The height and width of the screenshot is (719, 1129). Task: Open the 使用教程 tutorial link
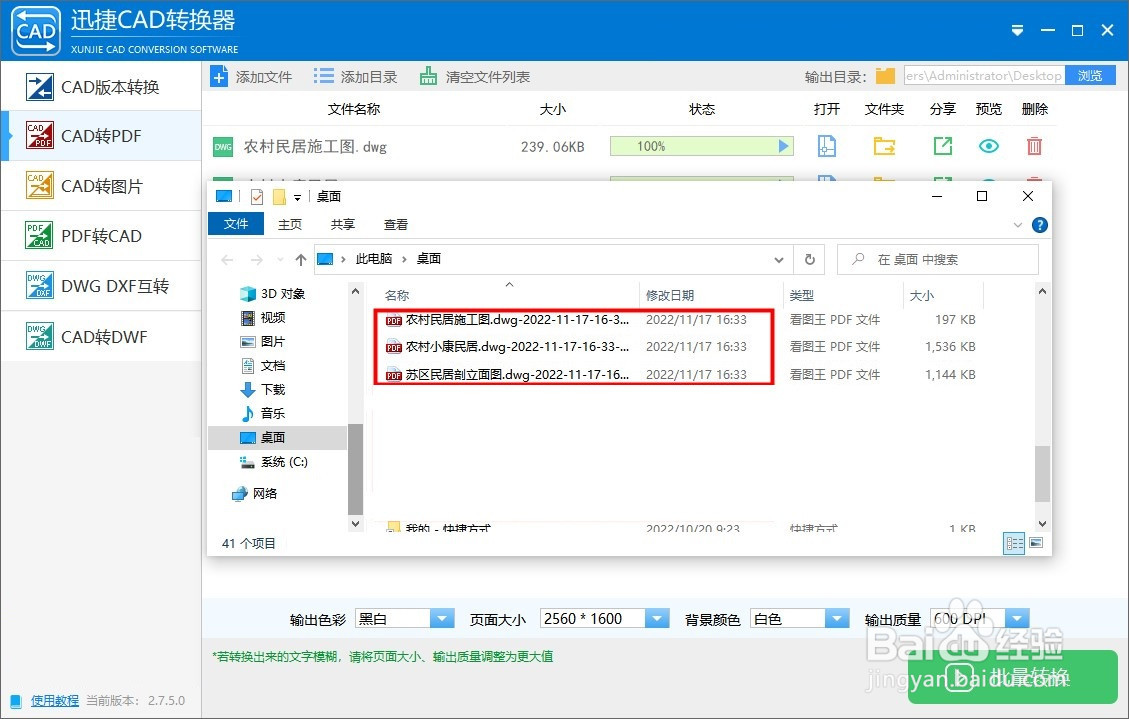tap(55, 700)
